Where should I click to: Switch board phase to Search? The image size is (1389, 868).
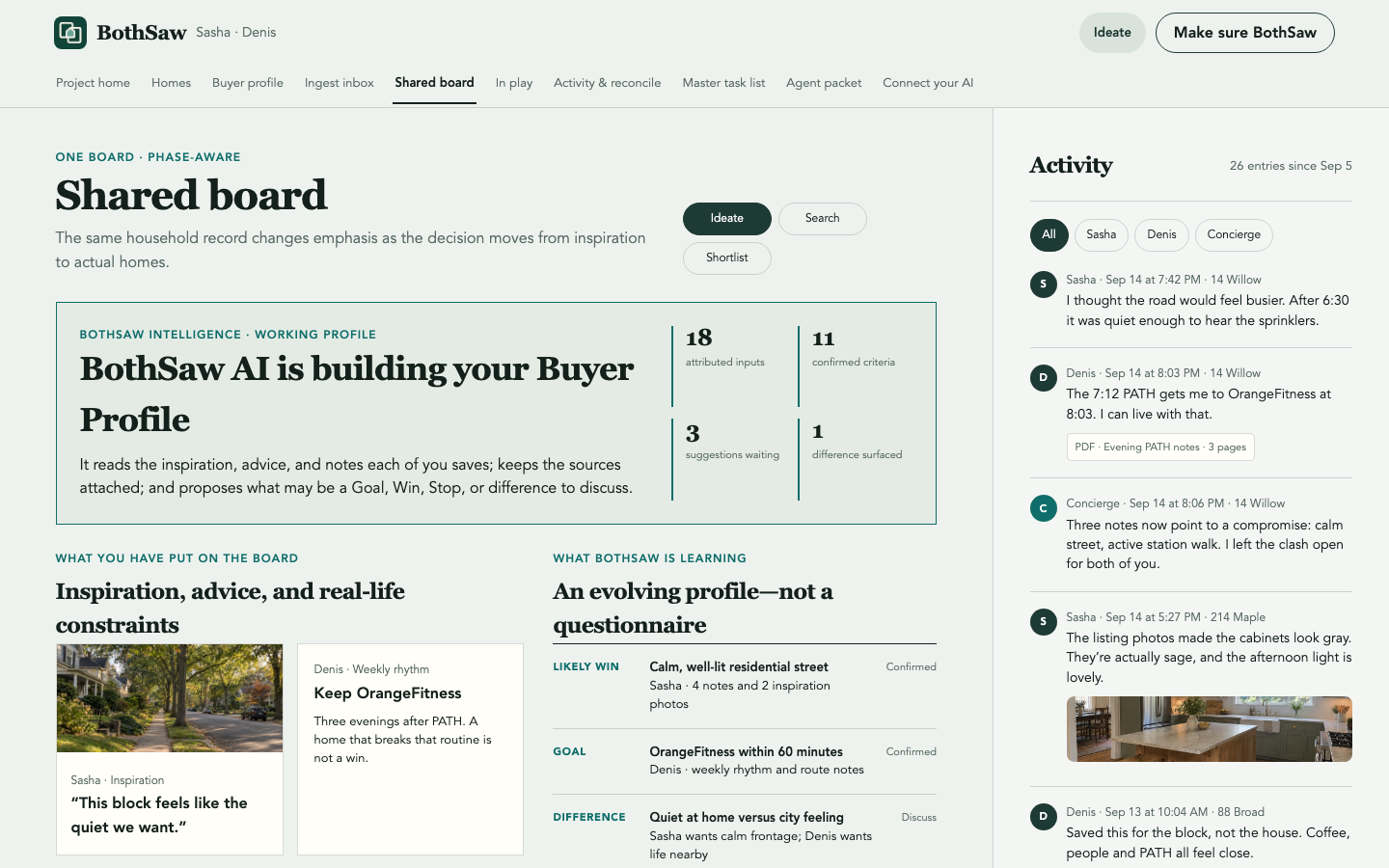coord(823,219)
